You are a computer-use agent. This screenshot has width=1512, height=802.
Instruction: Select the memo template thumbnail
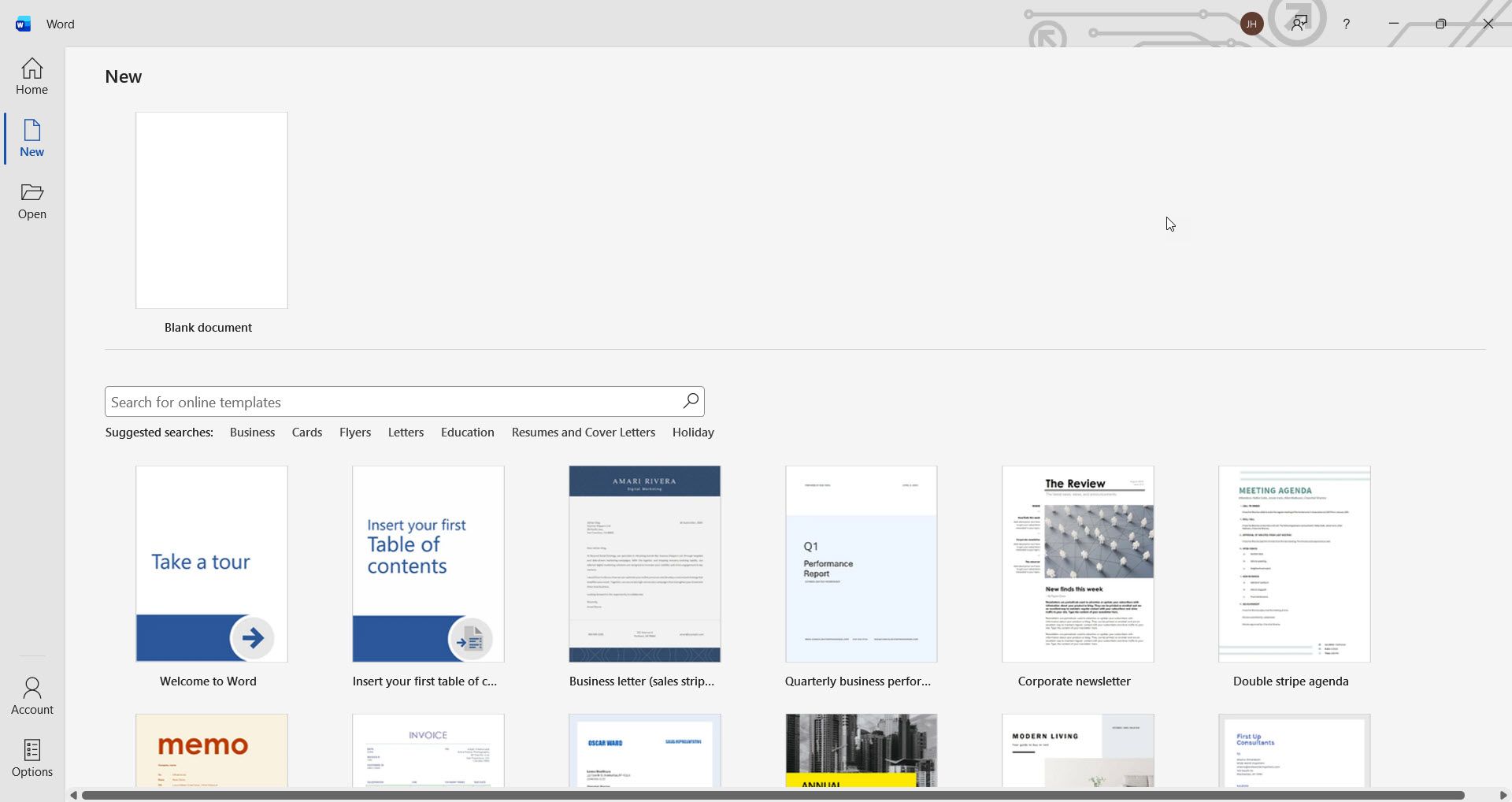coord(212,751)
